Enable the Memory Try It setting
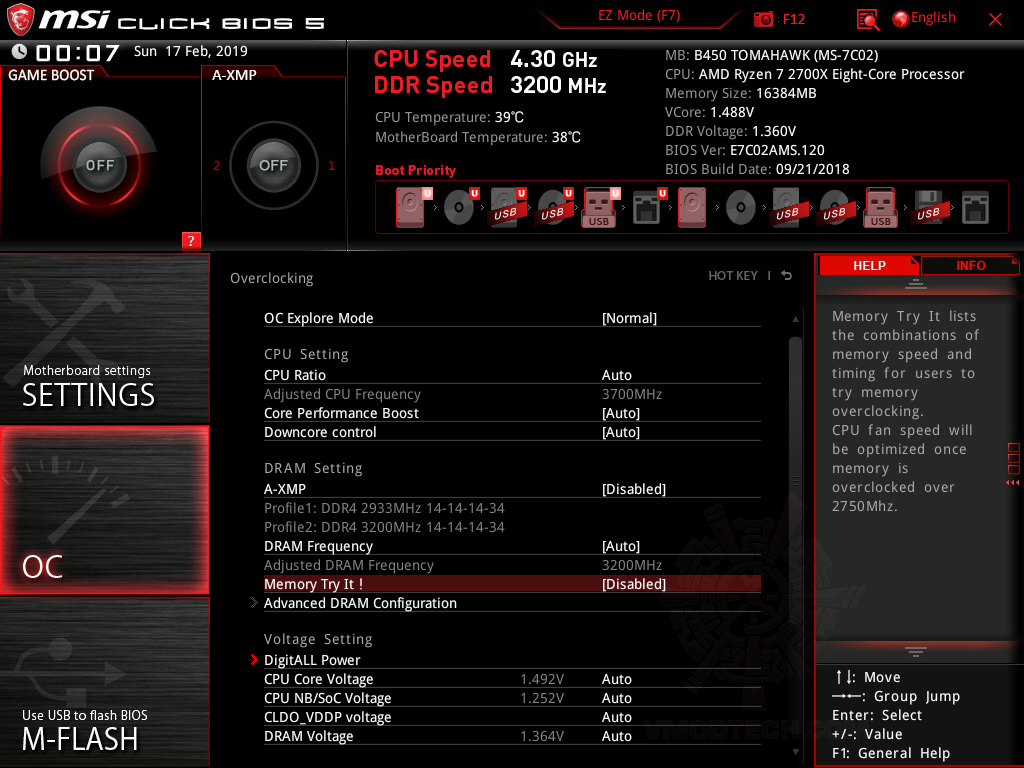This screenshot has height=768, width=1024. pyautogui.click(x=634, y=584)
